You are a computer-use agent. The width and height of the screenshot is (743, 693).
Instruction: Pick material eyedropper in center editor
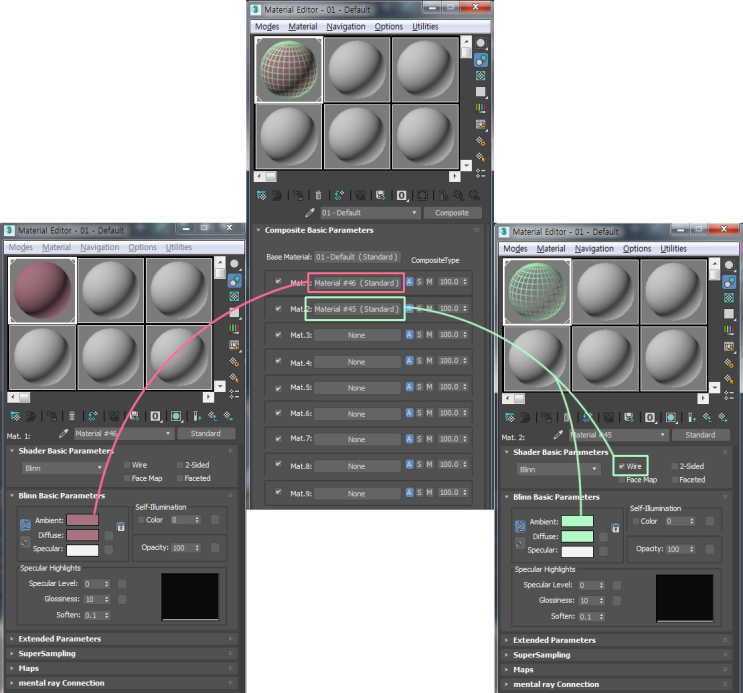pyautogui.click(x=309, y=213)
